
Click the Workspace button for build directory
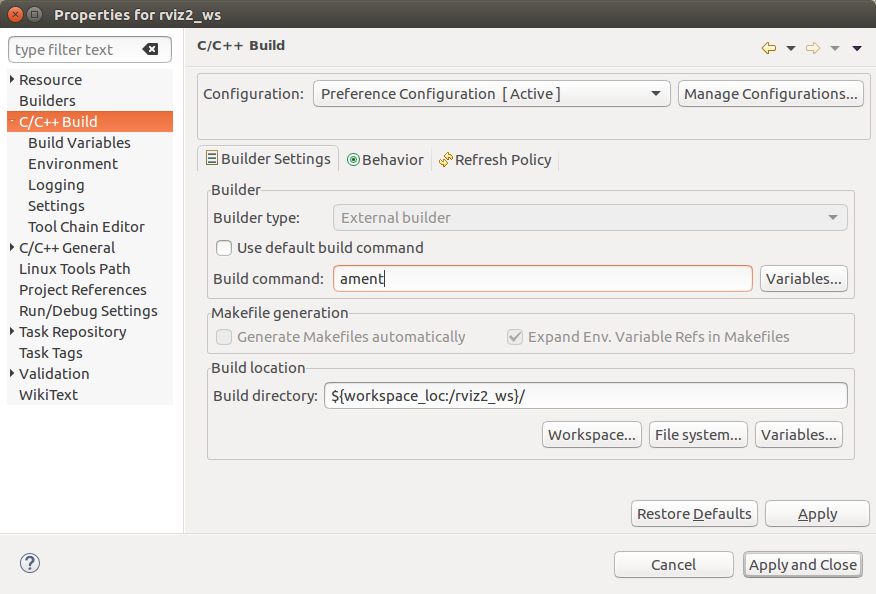point(593,435)
